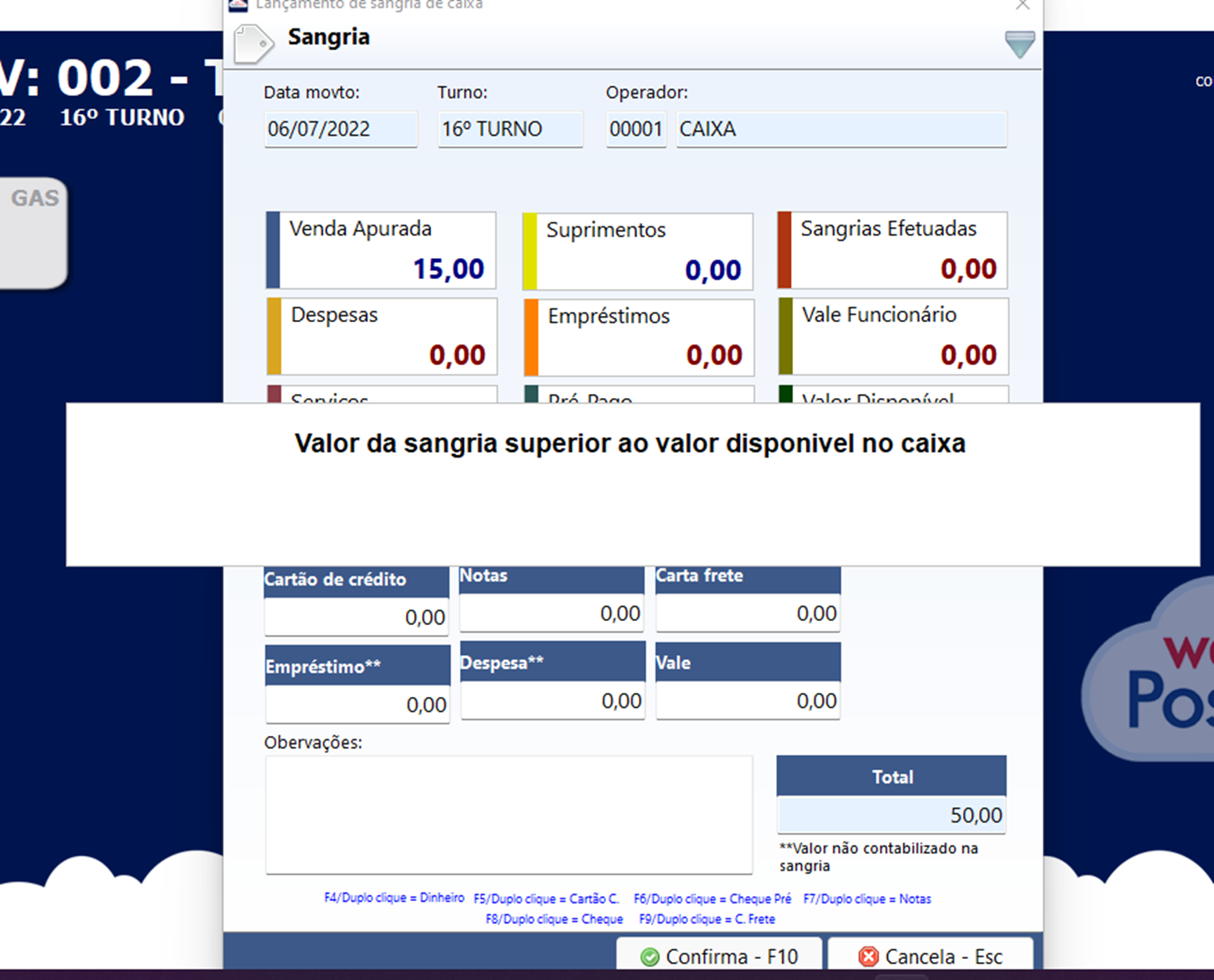Confirm the sangria with Confirma - F10

pos(719,956)
